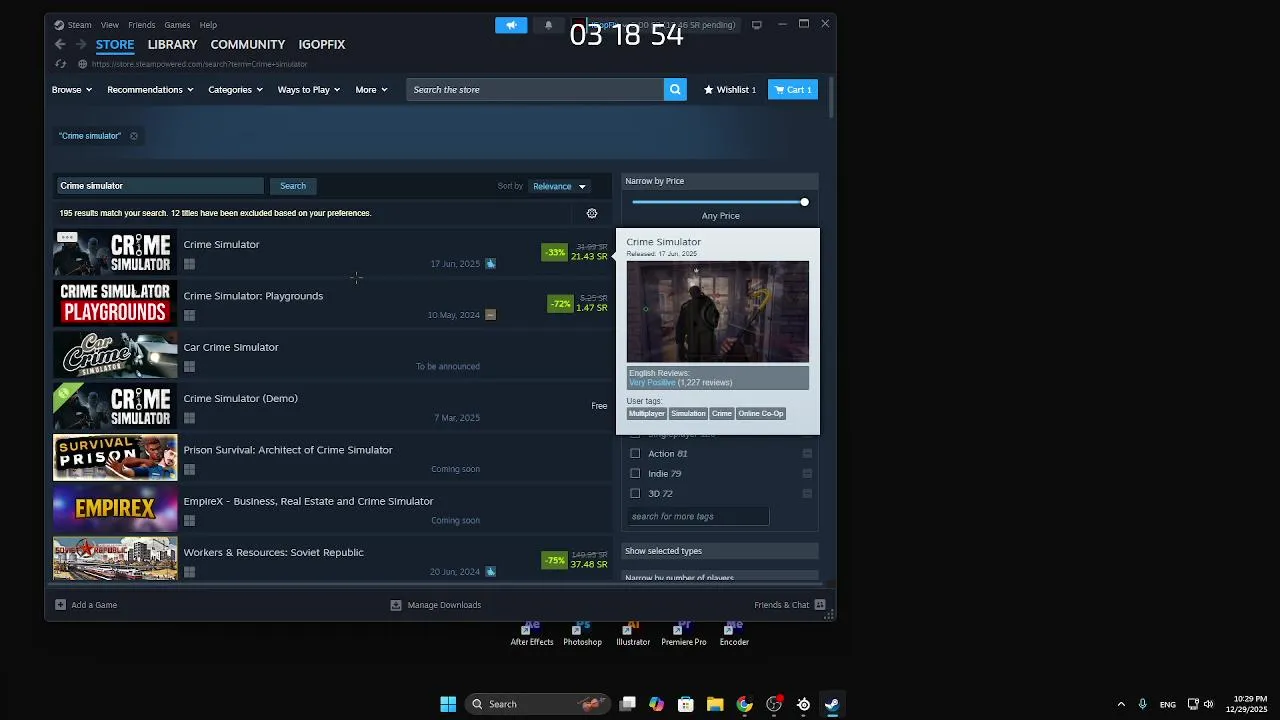Open the Cart button
The width and height of the screenshot is (1280, 720).
click(793, 90)
